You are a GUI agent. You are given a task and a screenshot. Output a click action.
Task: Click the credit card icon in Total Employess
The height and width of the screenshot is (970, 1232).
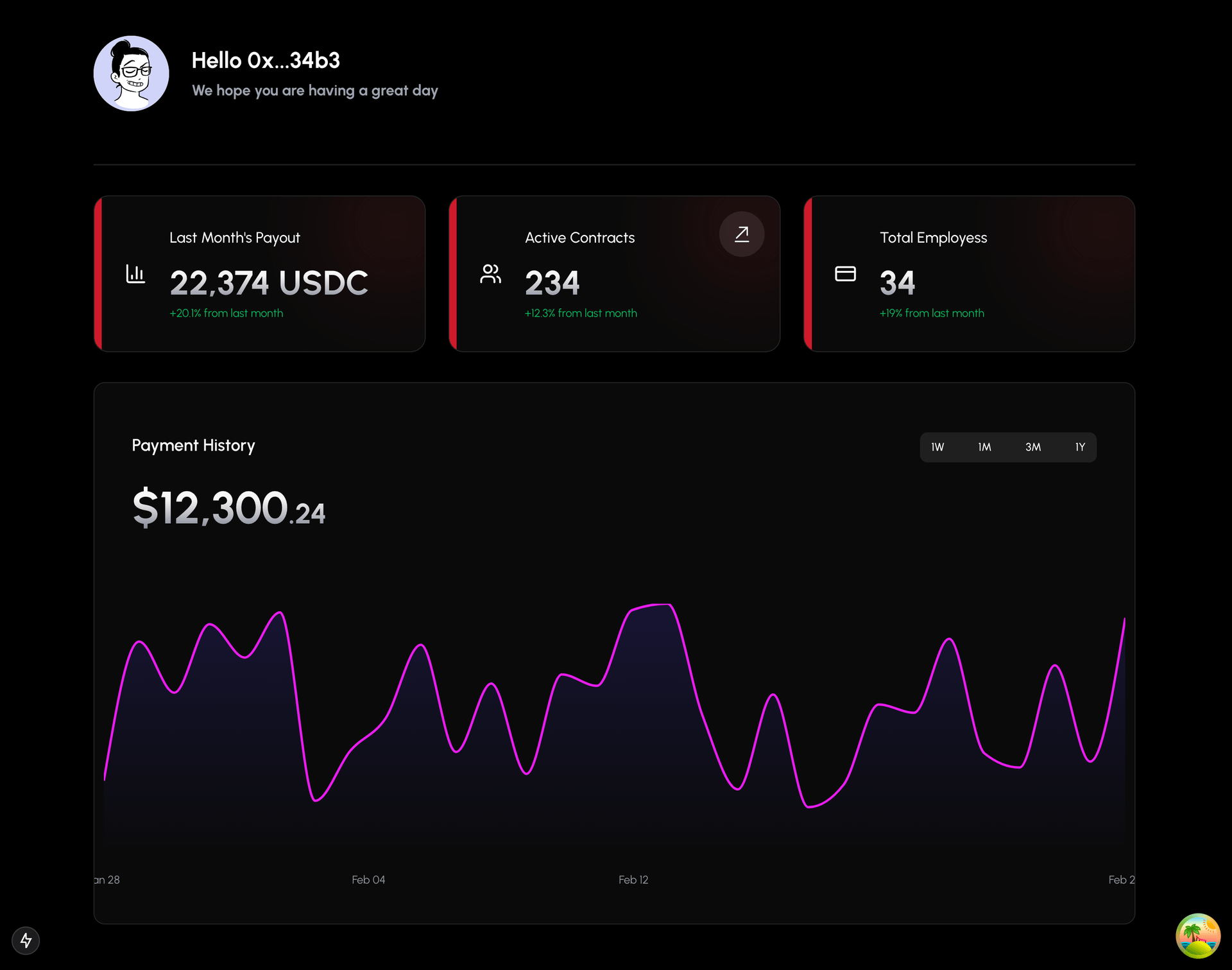pyautogui.click(x=845, y=273)
